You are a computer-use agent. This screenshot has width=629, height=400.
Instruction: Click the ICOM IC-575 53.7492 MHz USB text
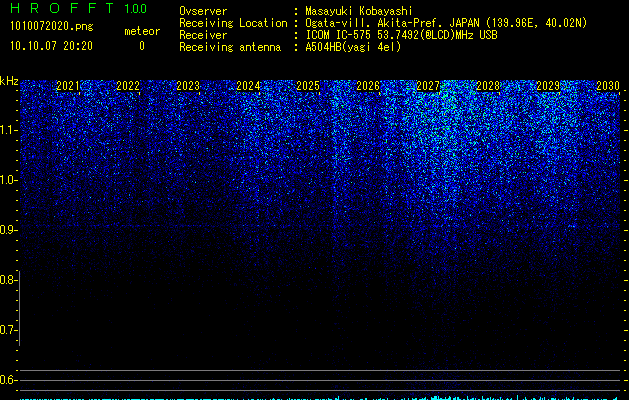[401, 35]
